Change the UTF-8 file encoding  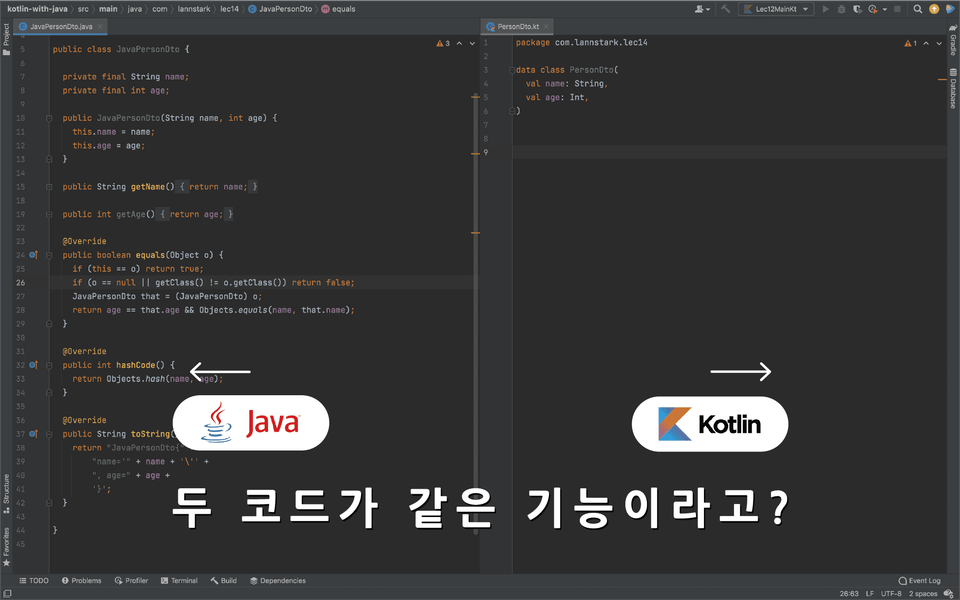[x=891, y=594]
